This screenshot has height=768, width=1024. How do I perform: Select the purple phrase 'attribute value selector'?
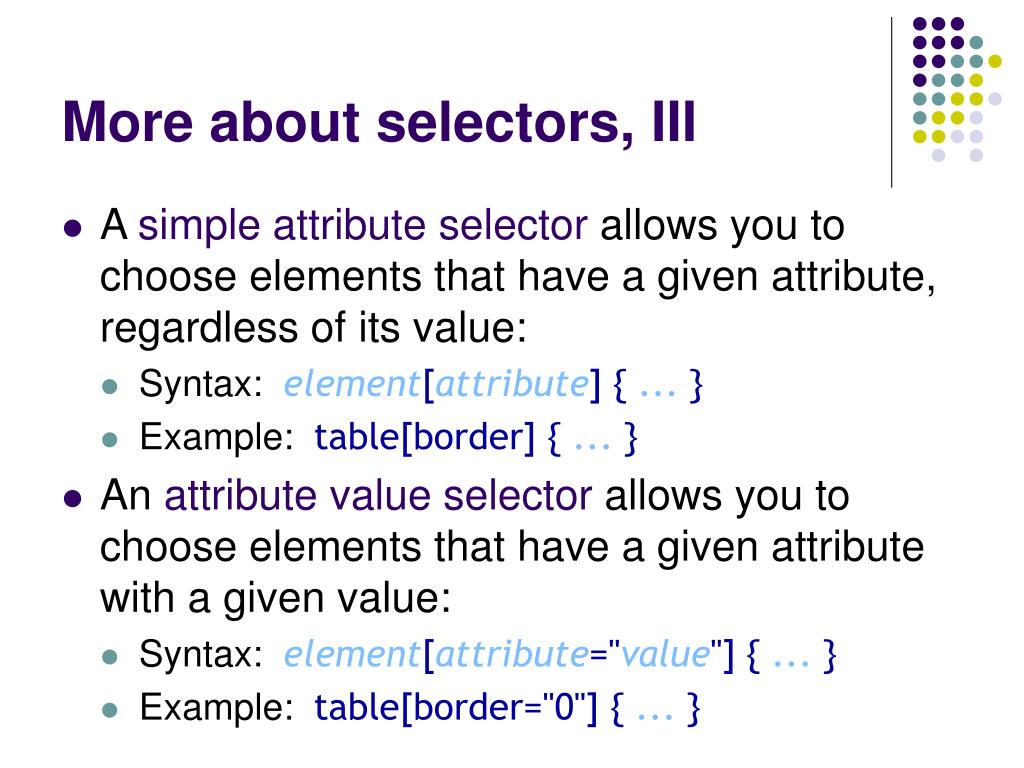coord(378,496)
